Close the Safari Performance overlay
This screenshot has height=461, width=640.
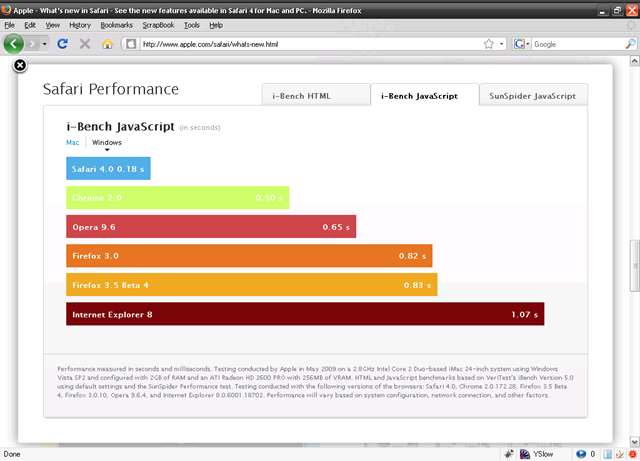[x=20, y=65]
